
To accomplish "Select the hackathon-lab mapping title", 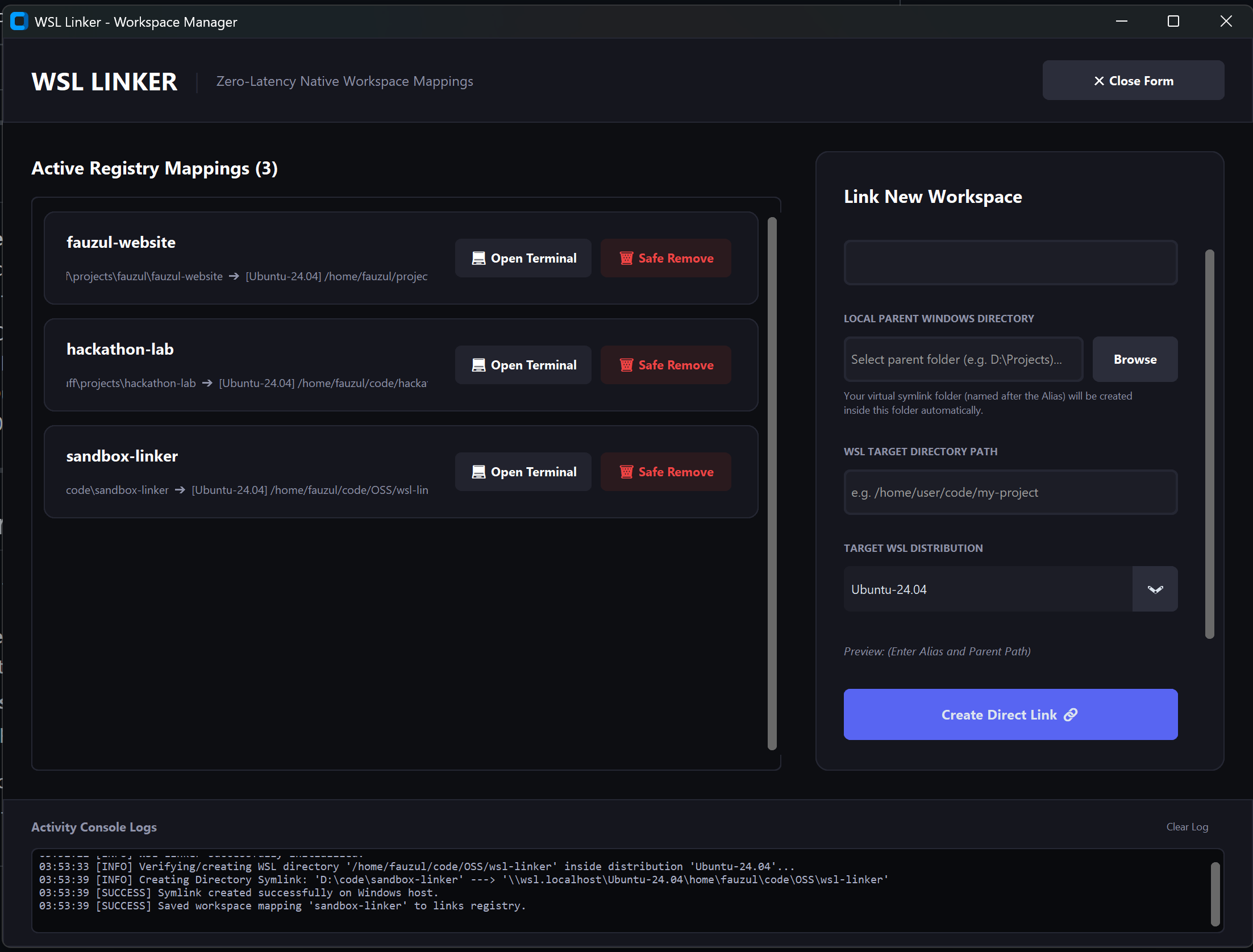I will [120, 350].
